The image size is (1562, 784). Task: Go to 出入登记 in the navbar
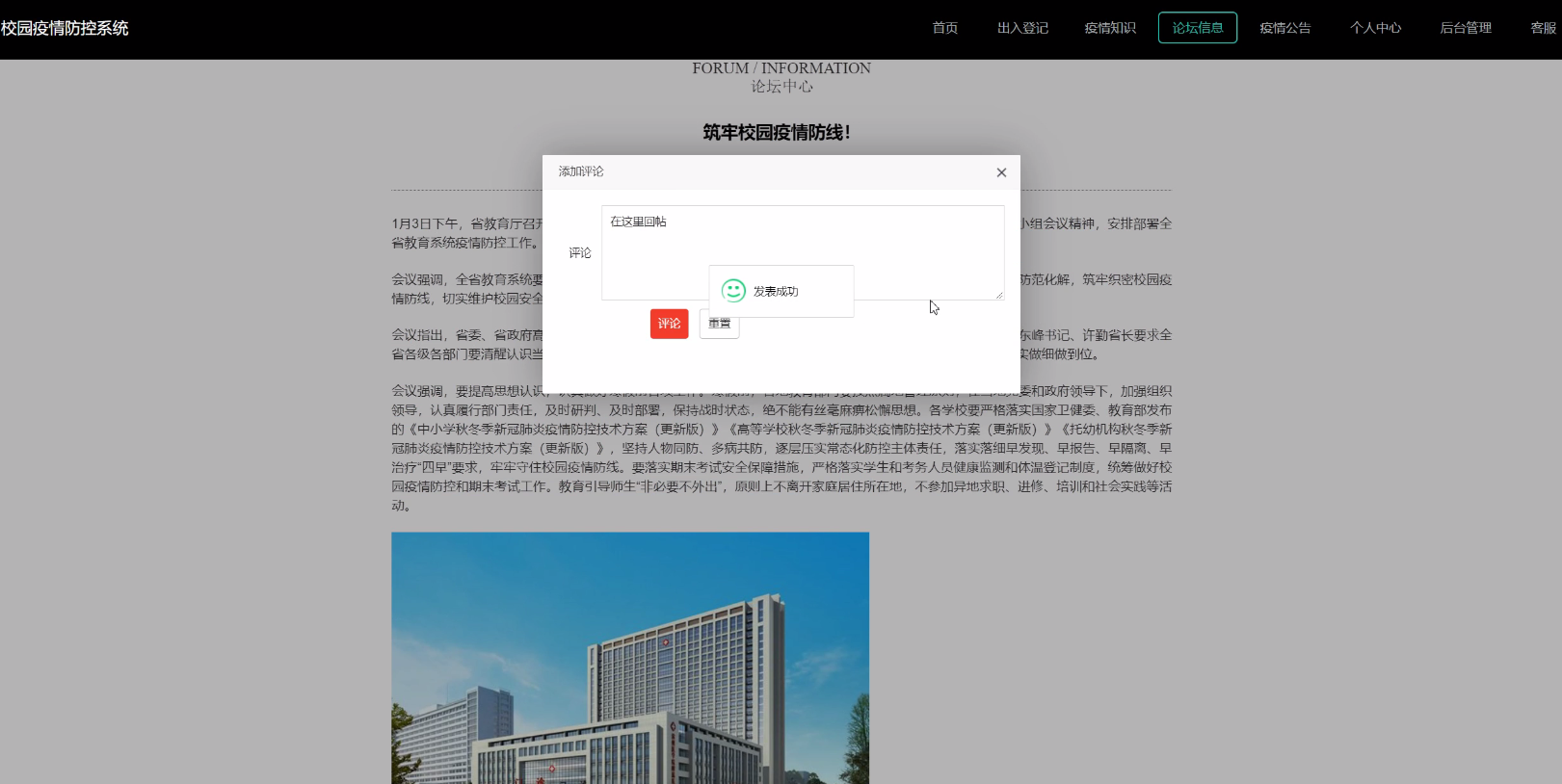click(x=1022, y=28)
